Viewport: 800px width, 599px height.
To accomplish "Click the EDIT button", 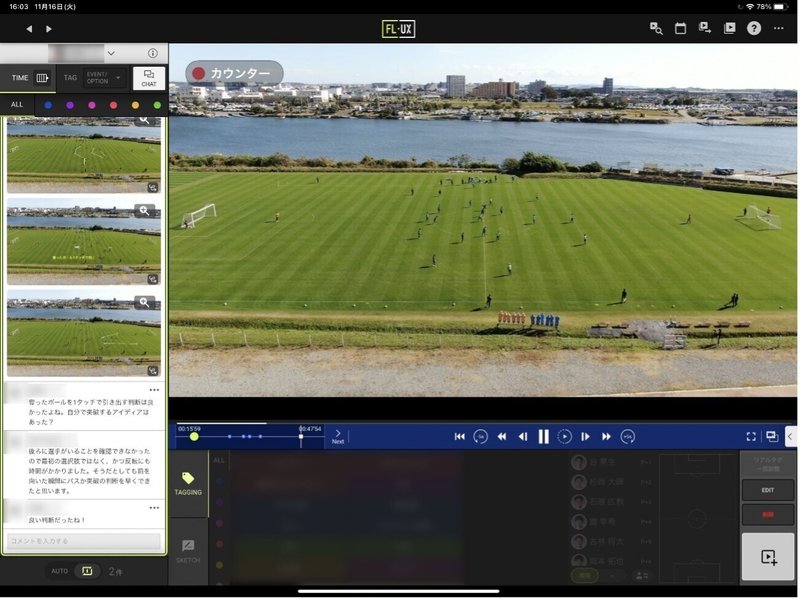I will [768, 490].
